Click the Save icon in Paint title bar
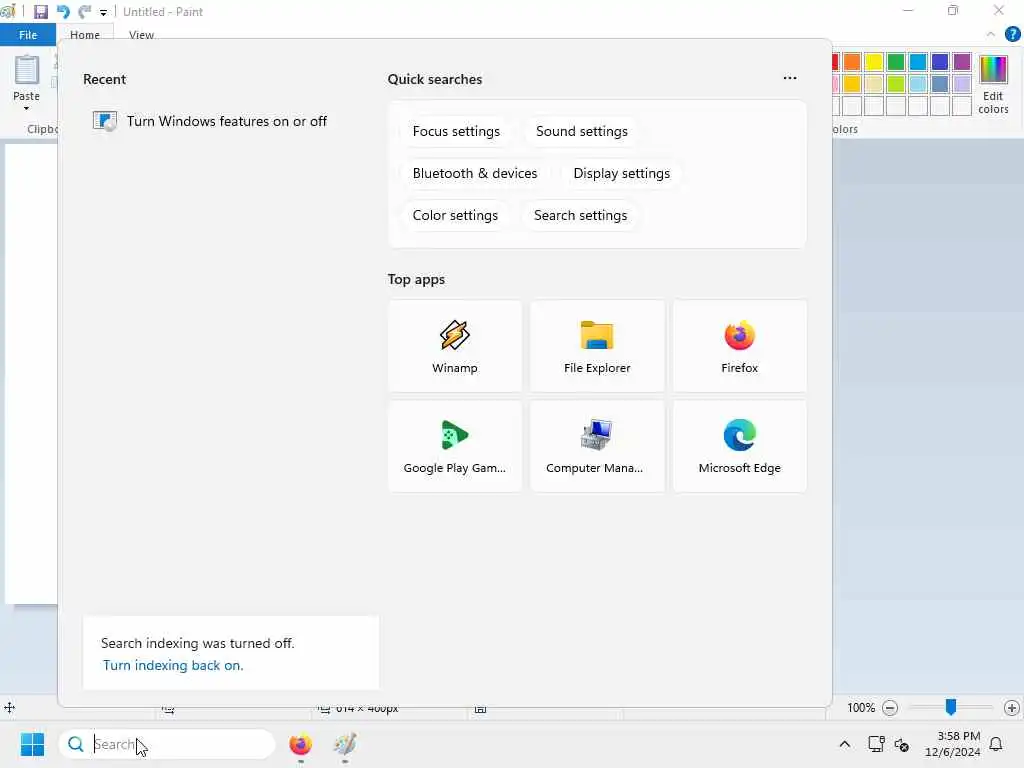This screenshot has height=768, width=1024. click(40, 12)
